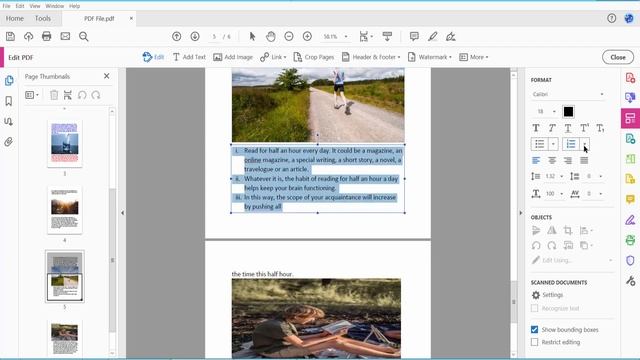Collapse the right format pane arrow
The height and width of the screenshot is (360, 640).
[x=520, y=213]
